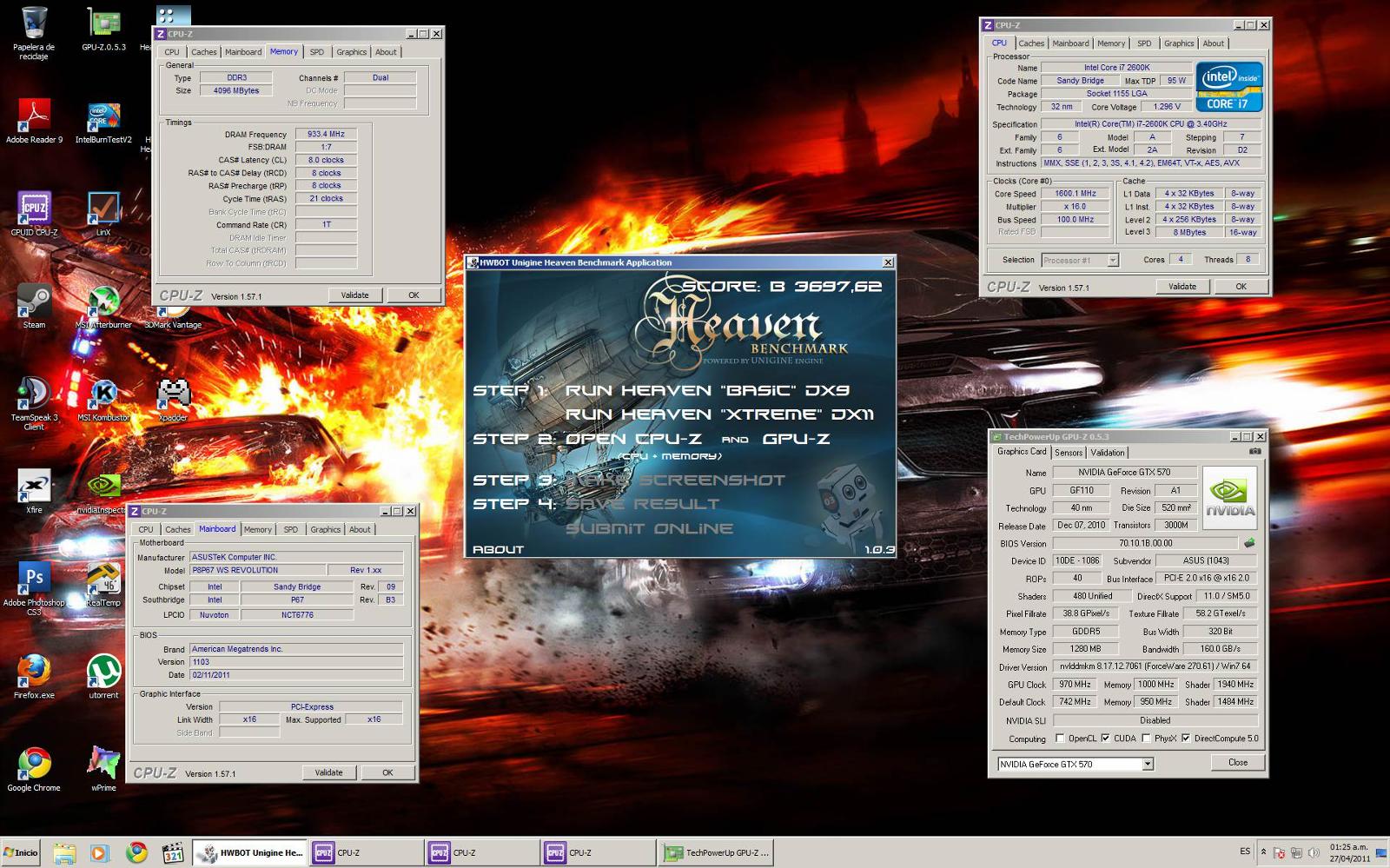This screenshot has height=868, width=1390.
Task: Click Intel Core i7 logo in CPU-Z
Action: tap(1228, 86)
